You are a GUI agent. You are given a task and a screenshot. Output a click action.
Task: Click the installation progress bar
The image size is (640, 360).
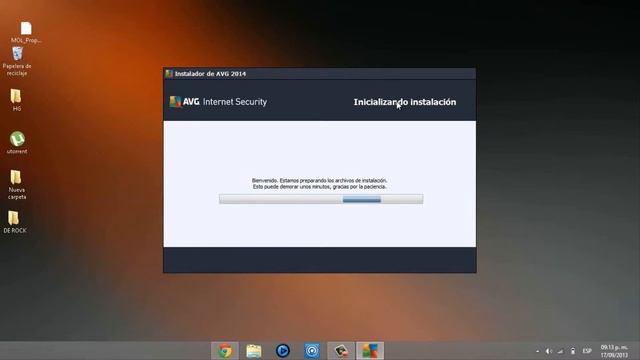click(321, 199)
